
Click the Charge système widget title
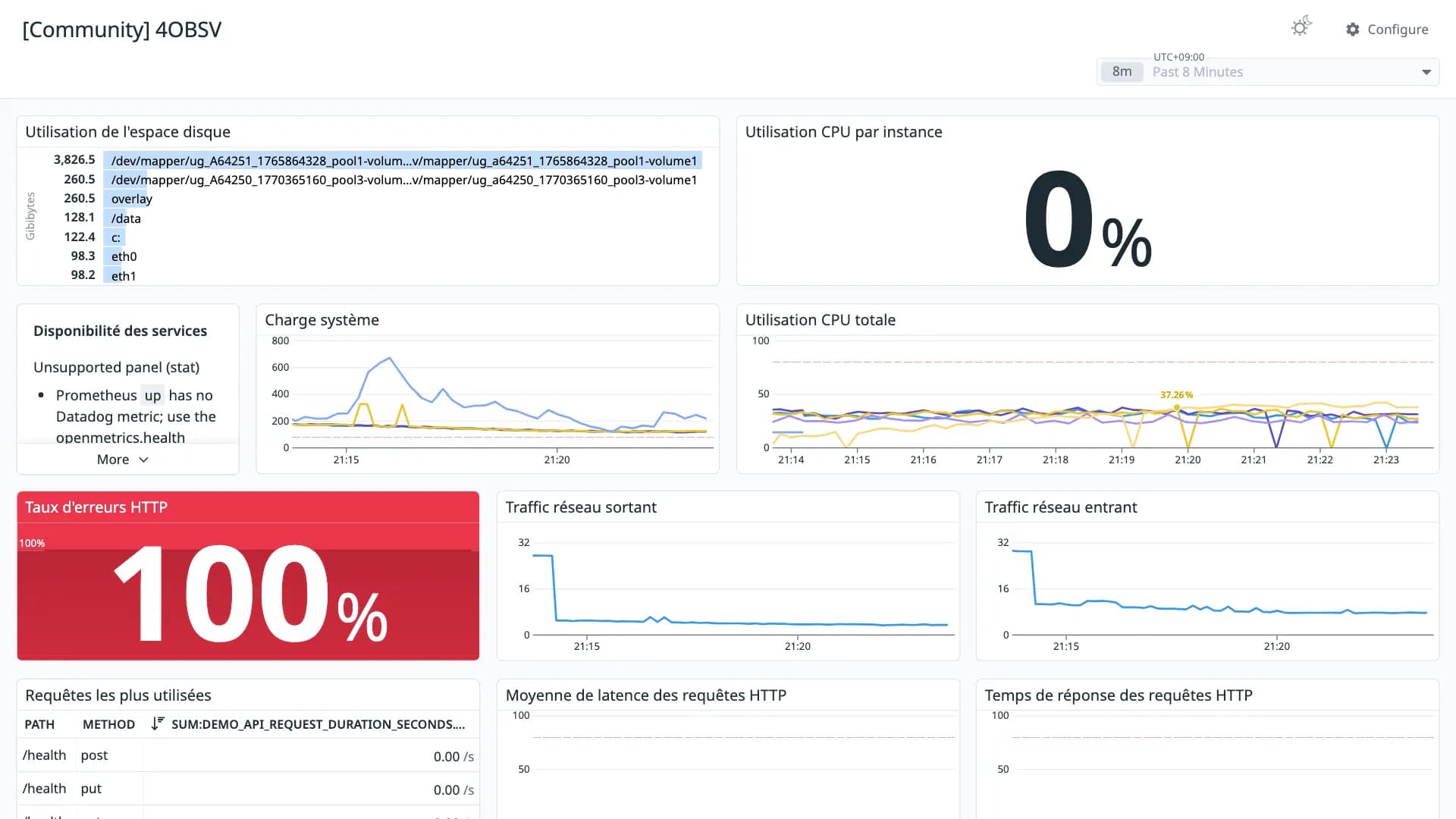pos(322,320)
